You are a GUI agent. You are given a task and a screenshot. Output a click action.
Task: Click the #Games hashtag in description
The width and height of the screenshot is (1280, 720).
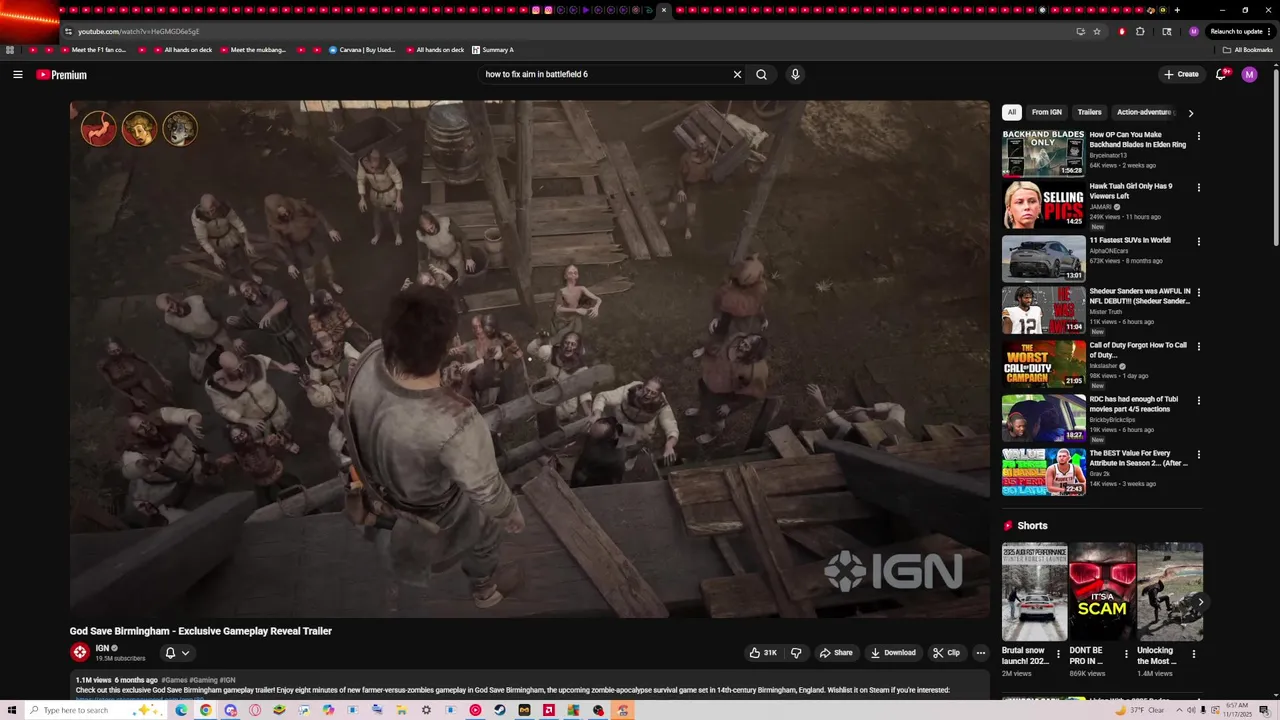click(174, 680)
